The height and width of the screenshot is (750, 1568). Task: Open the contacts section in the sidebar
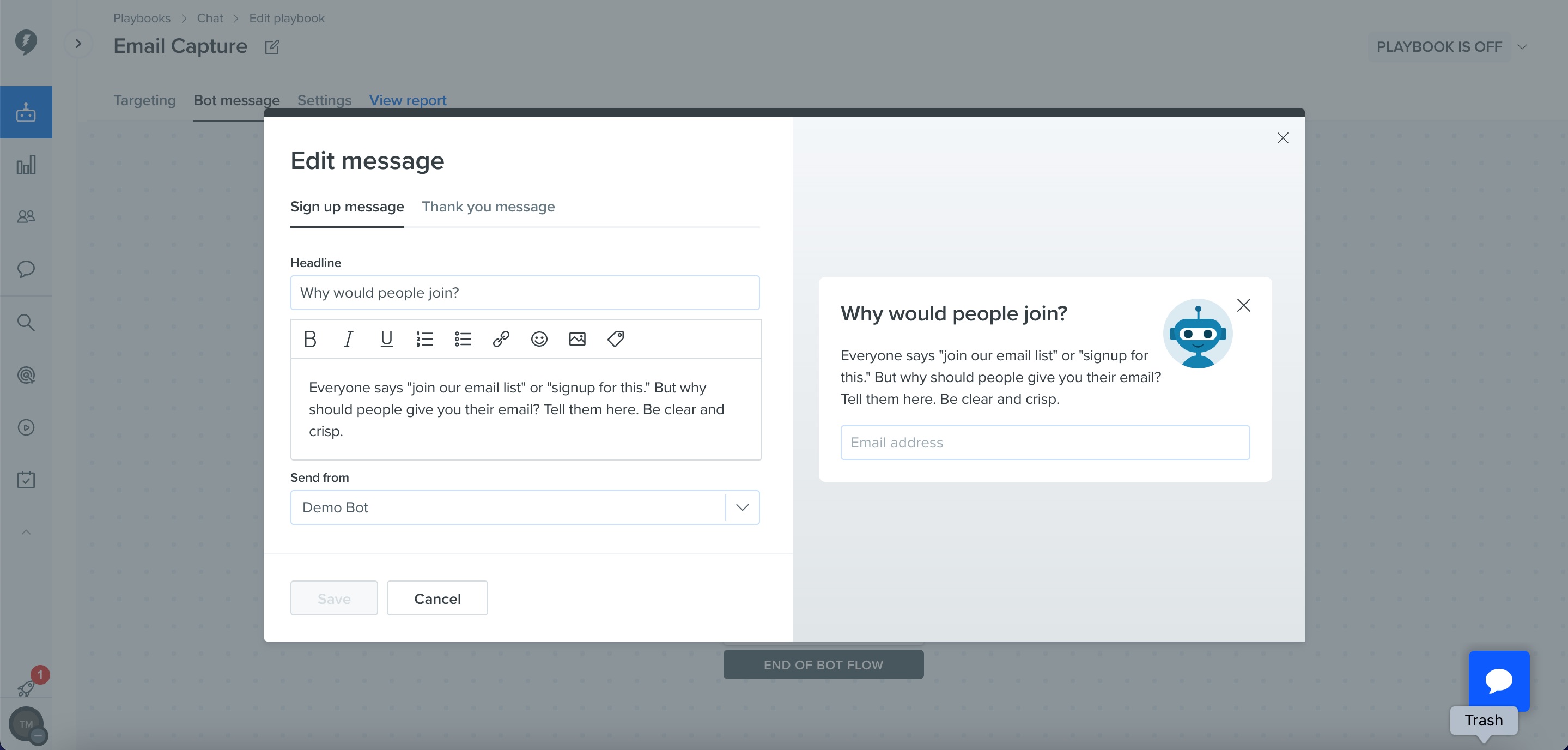pos(26,217)
